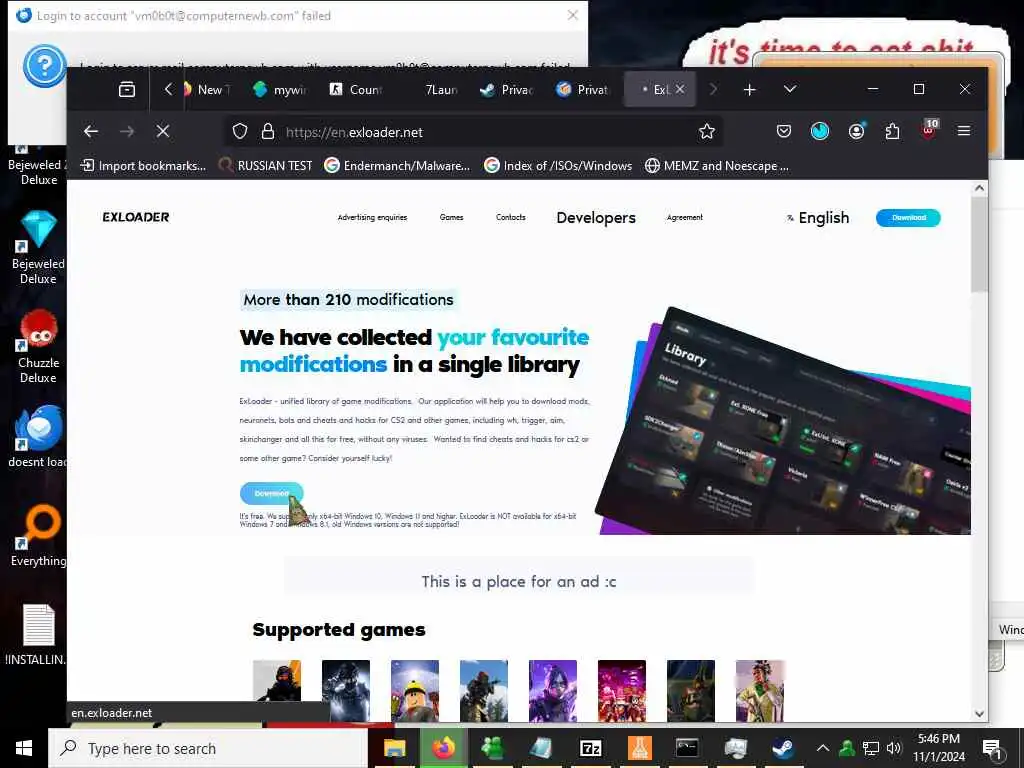
Task: Switch to the mywin tab
Action: pos(281,89)
